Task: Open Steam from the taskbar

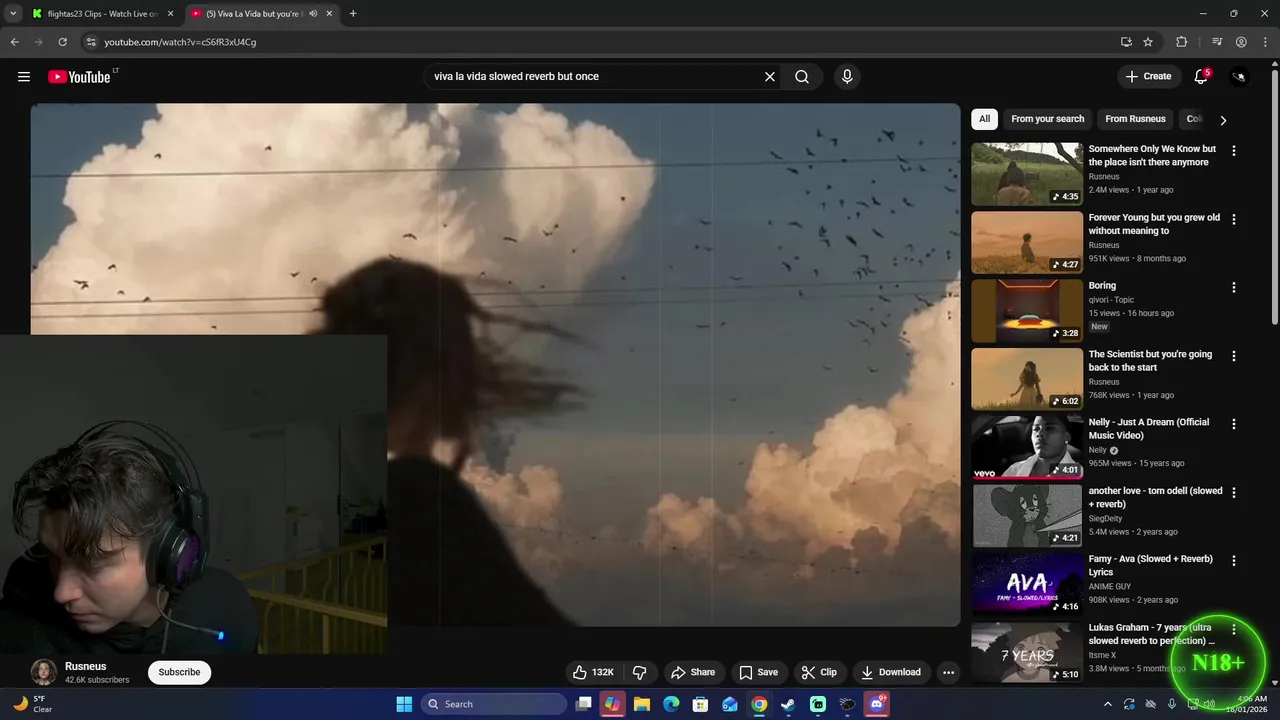Action: (788, 704)
